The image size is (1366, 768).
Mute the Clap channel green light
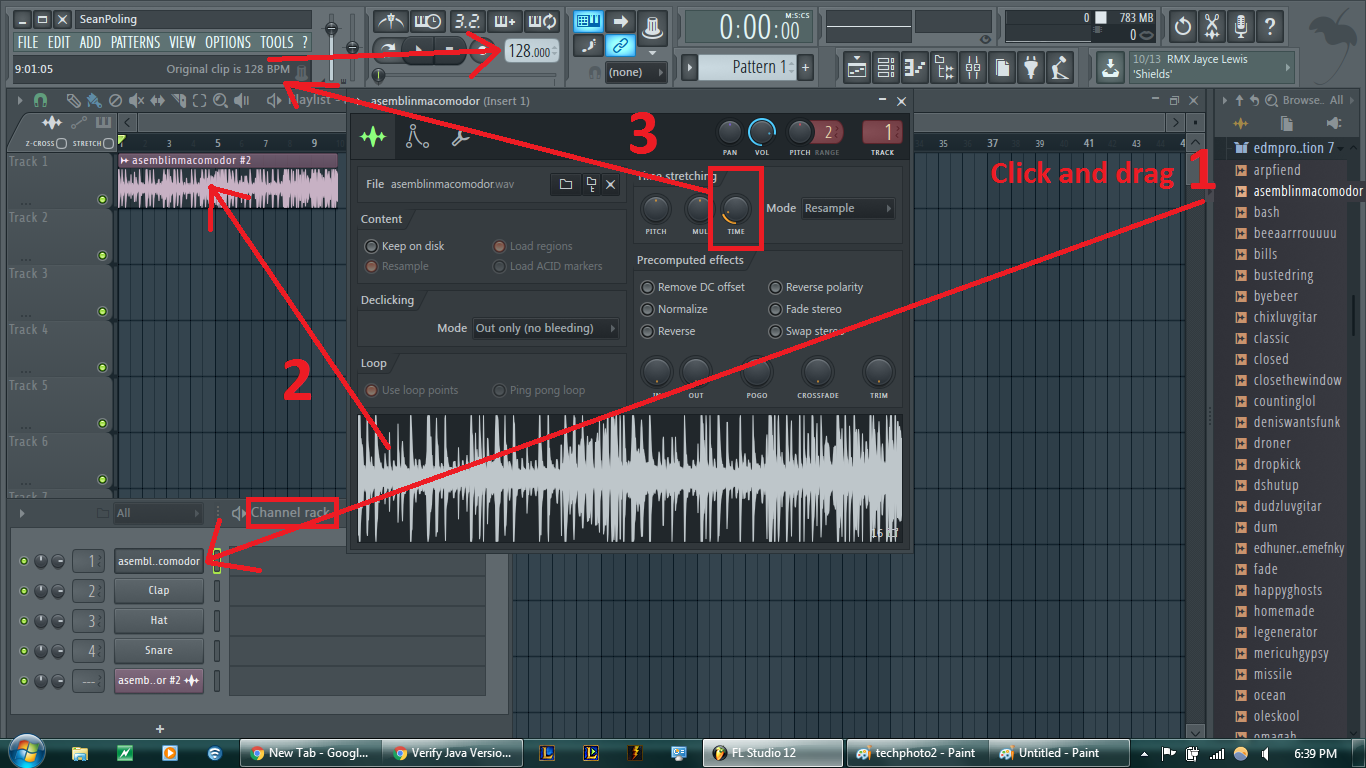tap(24, 591)
